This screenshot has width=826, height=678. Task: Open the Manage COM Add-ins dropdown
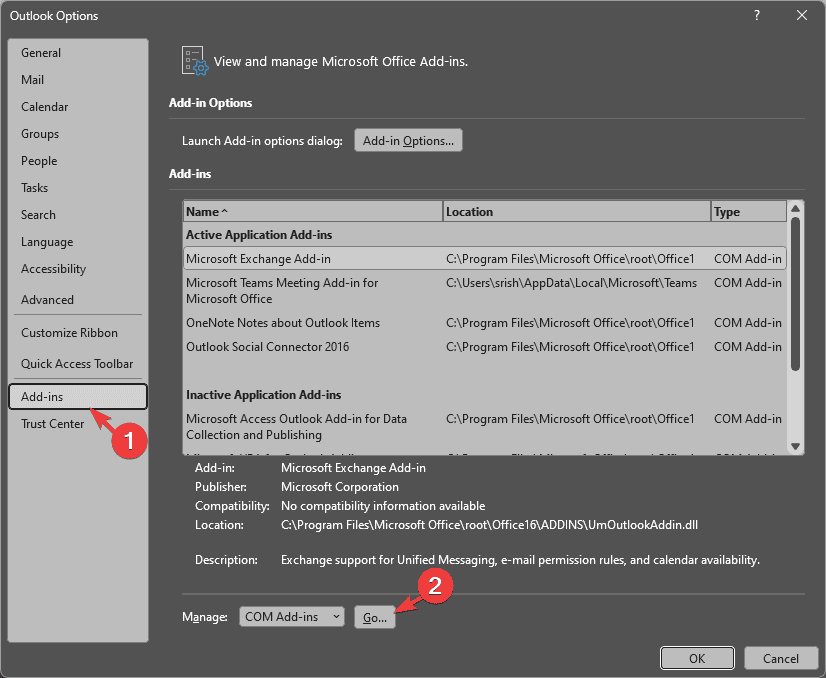(292, 616)
